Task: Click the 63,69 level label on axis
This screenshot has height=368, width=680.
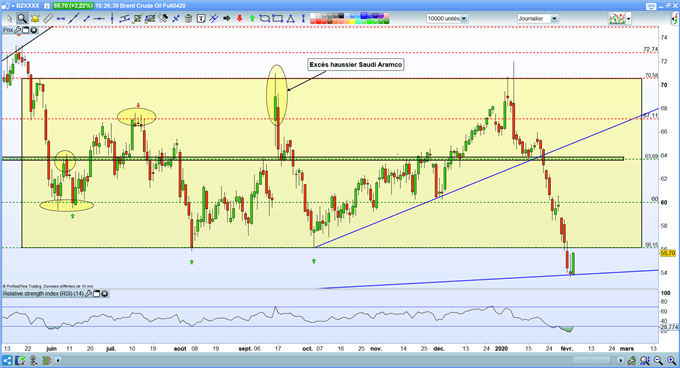Action: (x=651, y=156)
